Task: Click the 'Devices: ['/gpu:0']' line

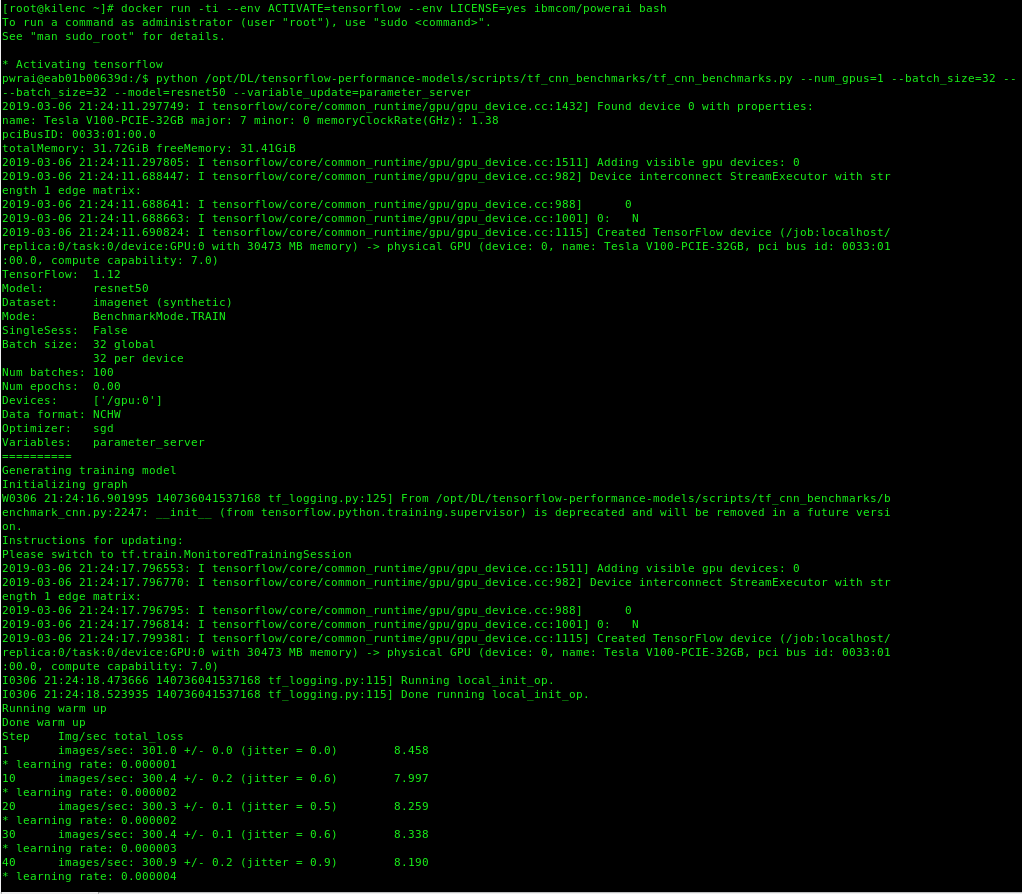Action: coord(82,401)
